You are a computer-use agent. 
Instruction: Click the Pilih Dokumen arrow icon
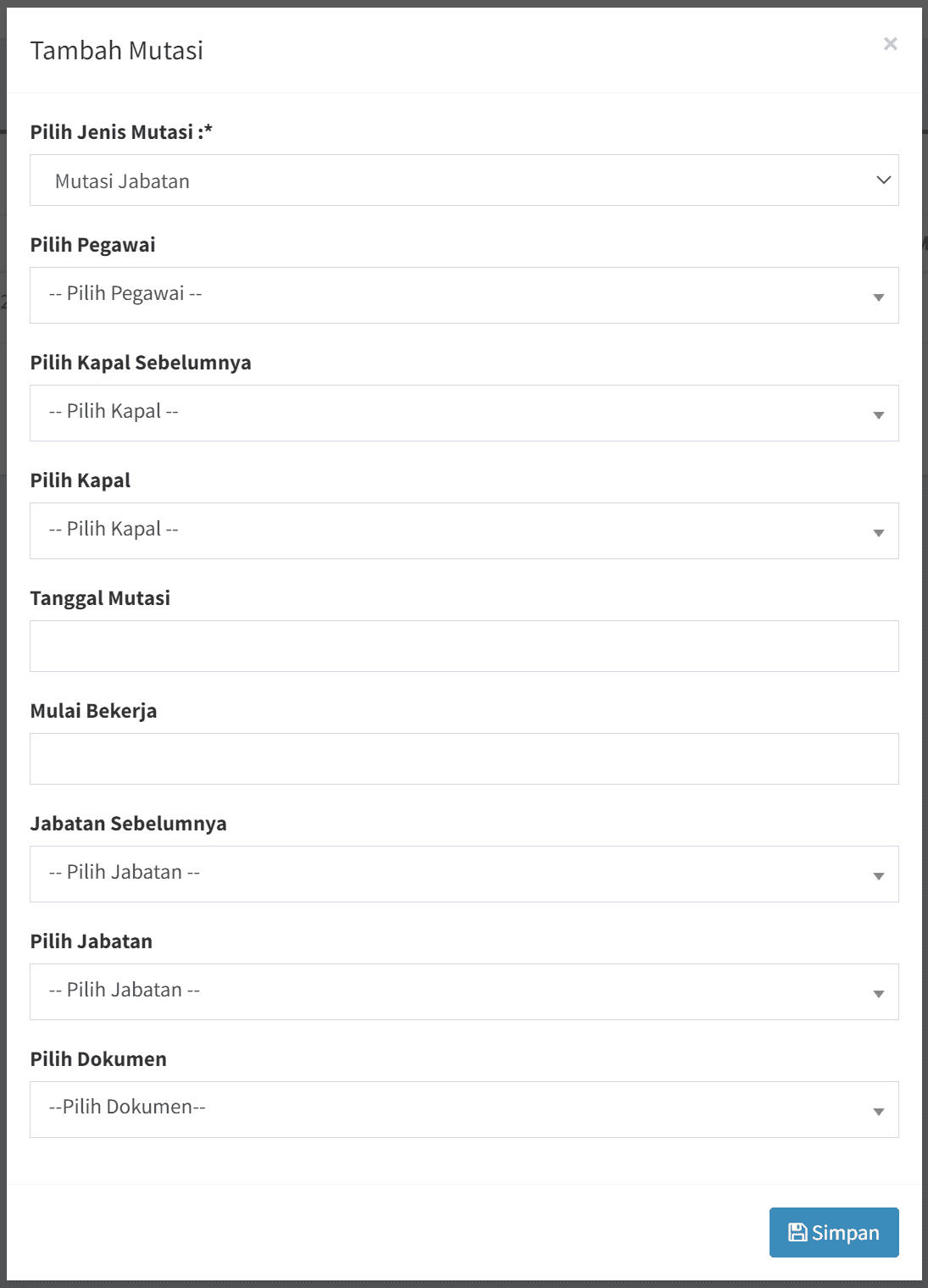879,1112
